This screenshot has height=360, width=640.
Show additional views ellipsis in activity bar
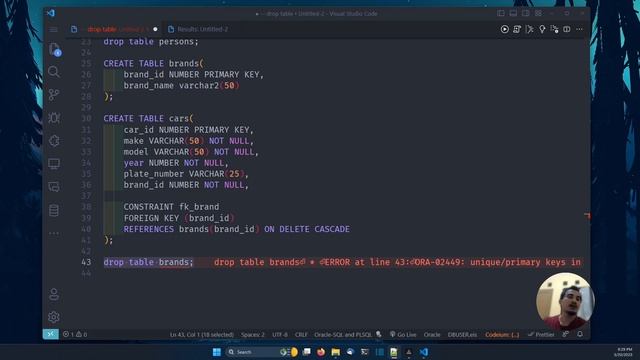pyautogui.click(x=54, y=233)
